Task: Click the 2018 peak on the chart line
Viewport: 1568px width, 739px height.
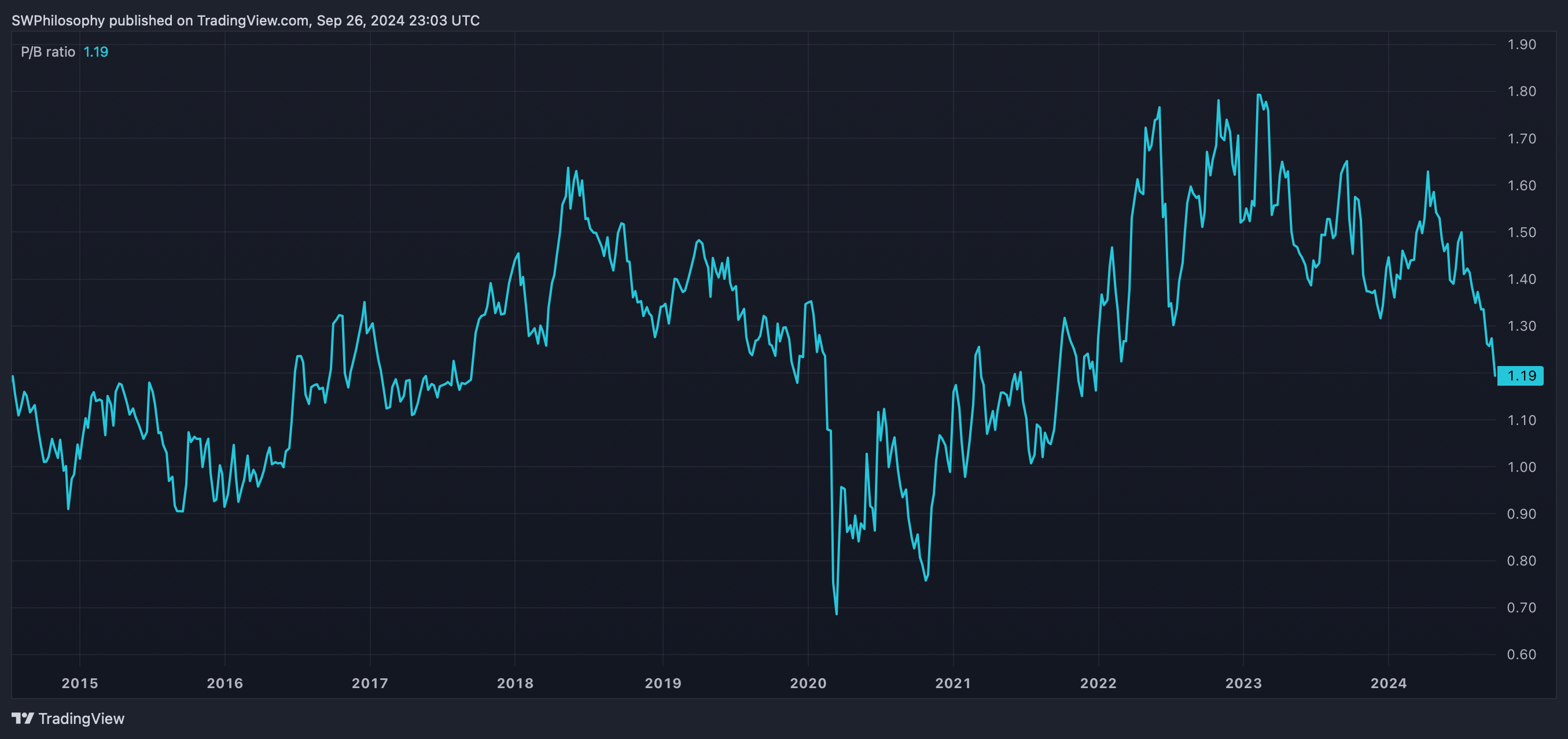Action: [x=568, y=168]
